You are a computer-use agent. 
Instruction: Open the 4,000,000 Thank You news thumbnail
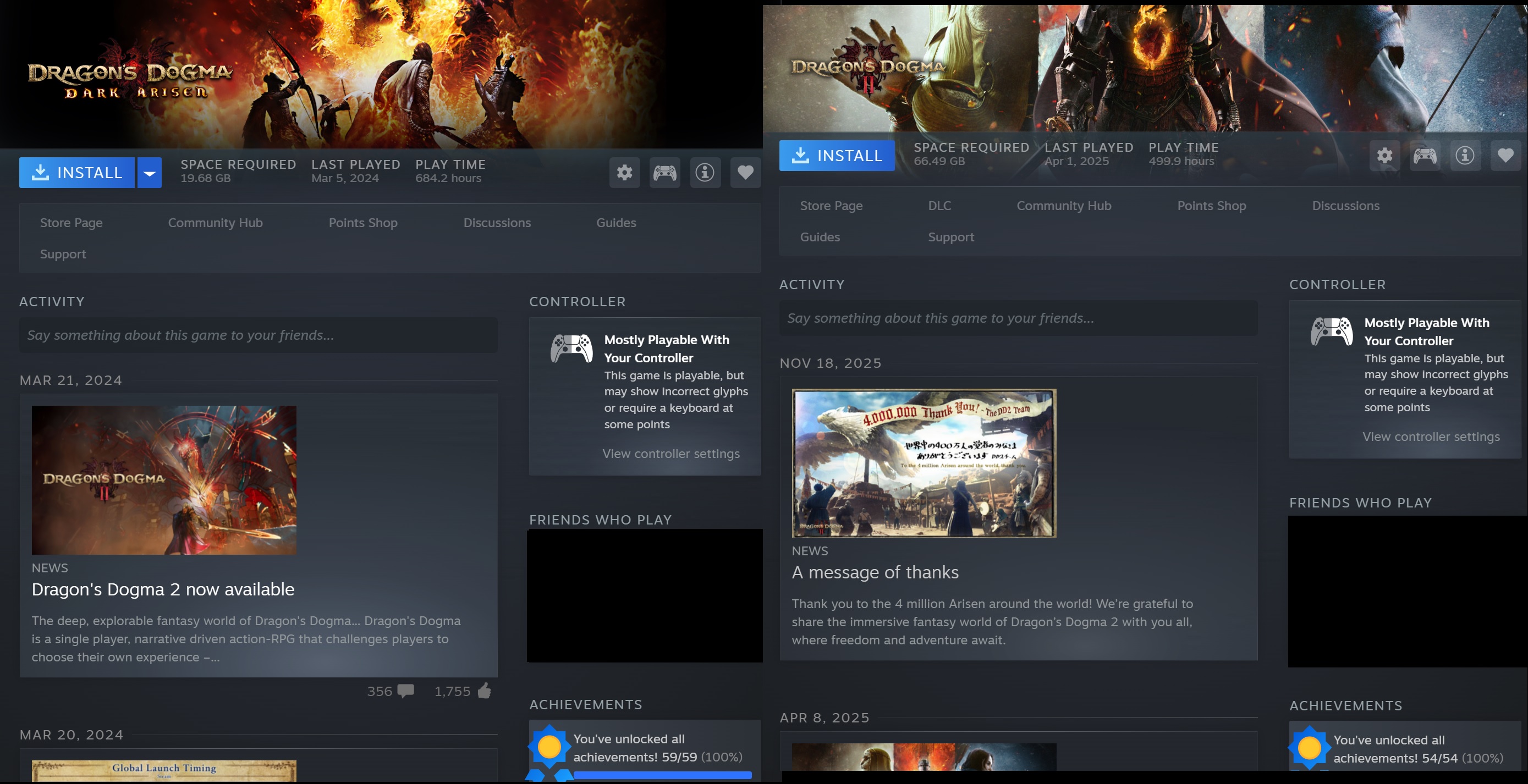pos(924,463)
